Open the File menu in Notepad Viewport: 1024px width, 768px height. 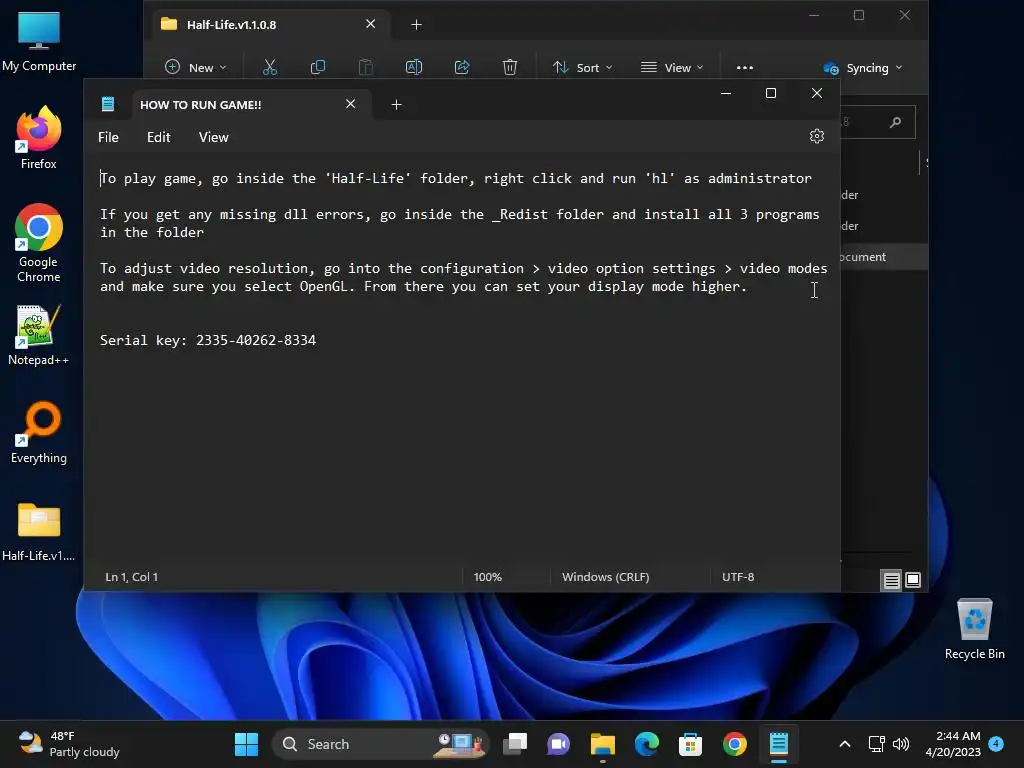coord(108,137)
